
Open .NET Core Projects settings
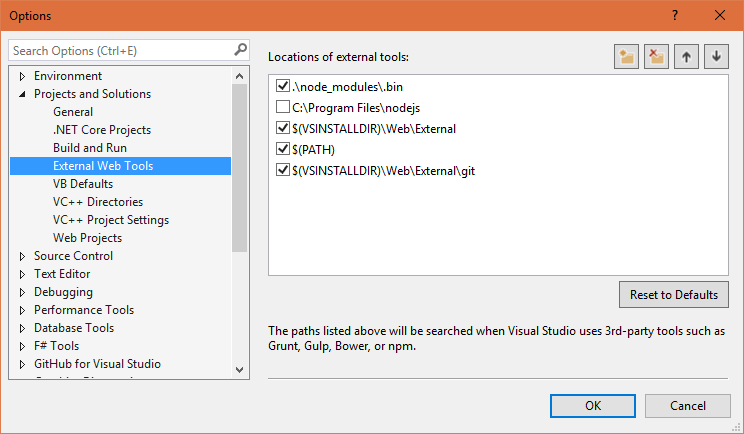click(x=102, y=130)
